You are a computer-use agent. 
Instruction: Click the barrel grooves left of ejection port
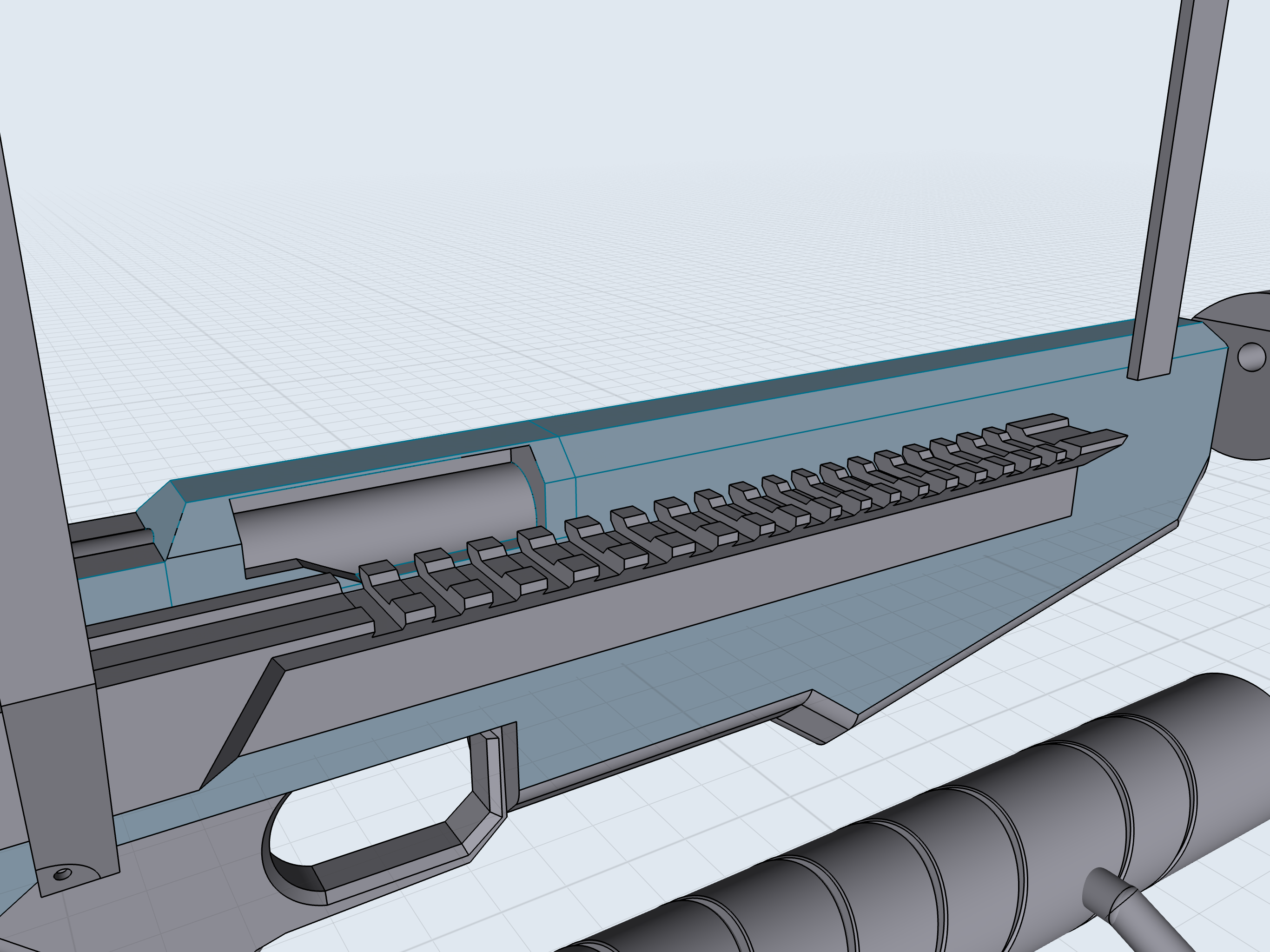coord(109,545)
